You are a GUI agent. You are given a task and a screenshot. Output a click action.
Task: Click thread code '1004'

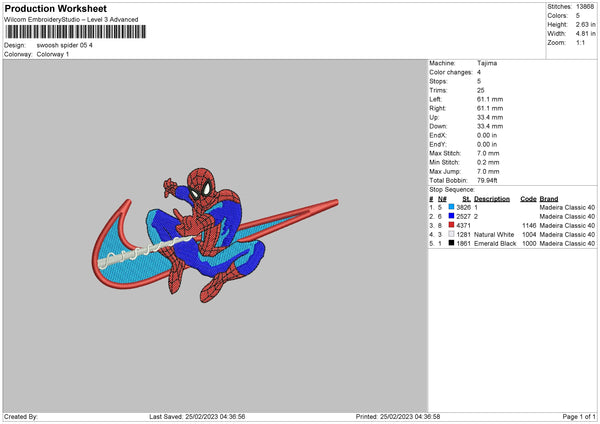tap(529, 235)
